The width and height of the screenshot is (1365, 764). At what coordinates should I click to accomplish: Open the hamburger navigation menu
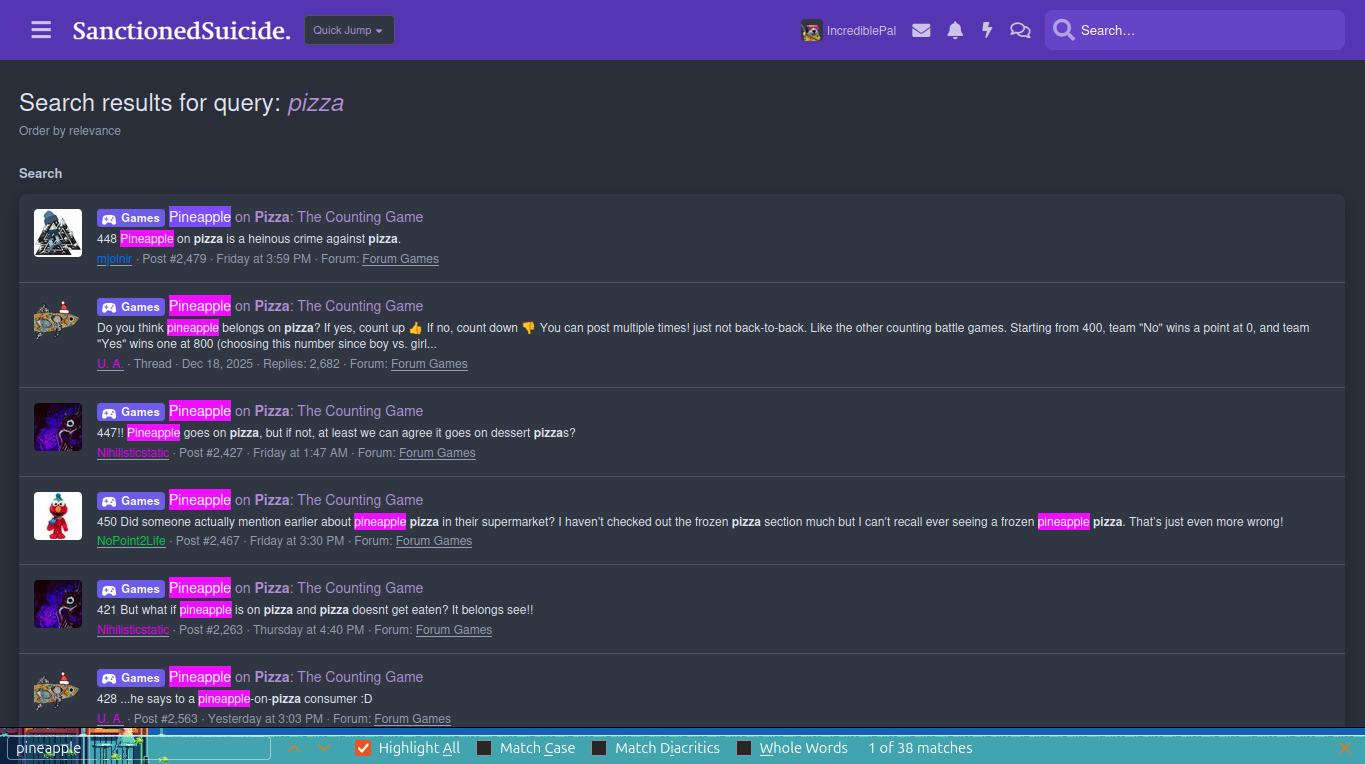[x=41, y=30]
